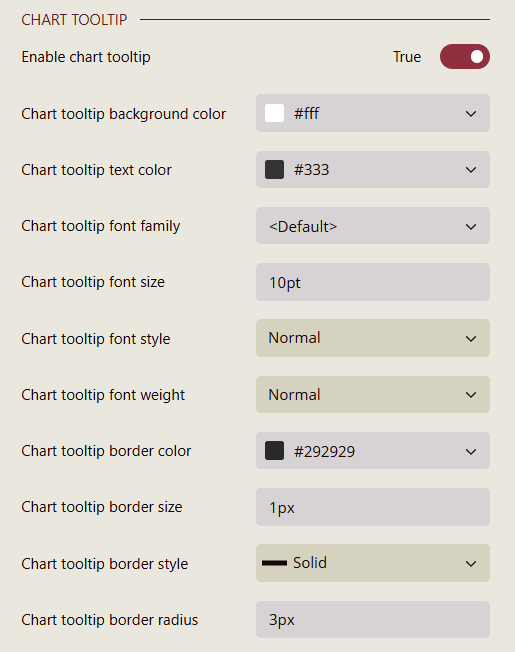
Task: Click the #333 text color swatch
Action: pos(274,170)
